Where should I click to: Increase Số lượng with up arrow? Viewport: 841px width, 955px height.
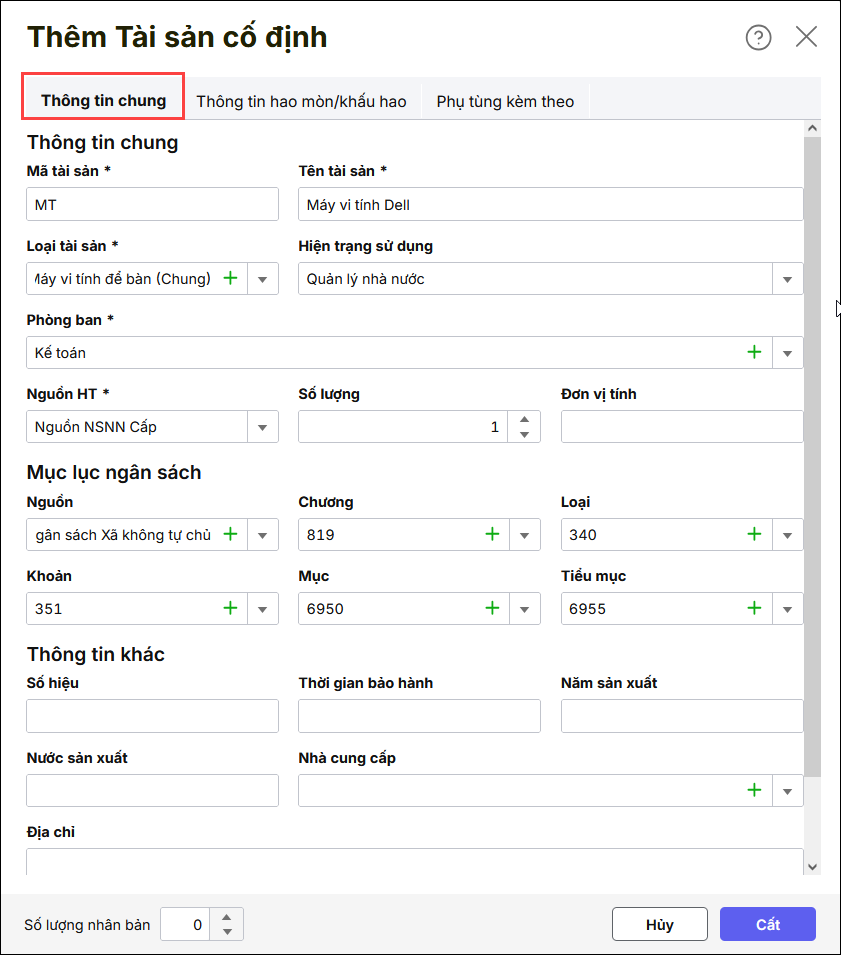524,419
